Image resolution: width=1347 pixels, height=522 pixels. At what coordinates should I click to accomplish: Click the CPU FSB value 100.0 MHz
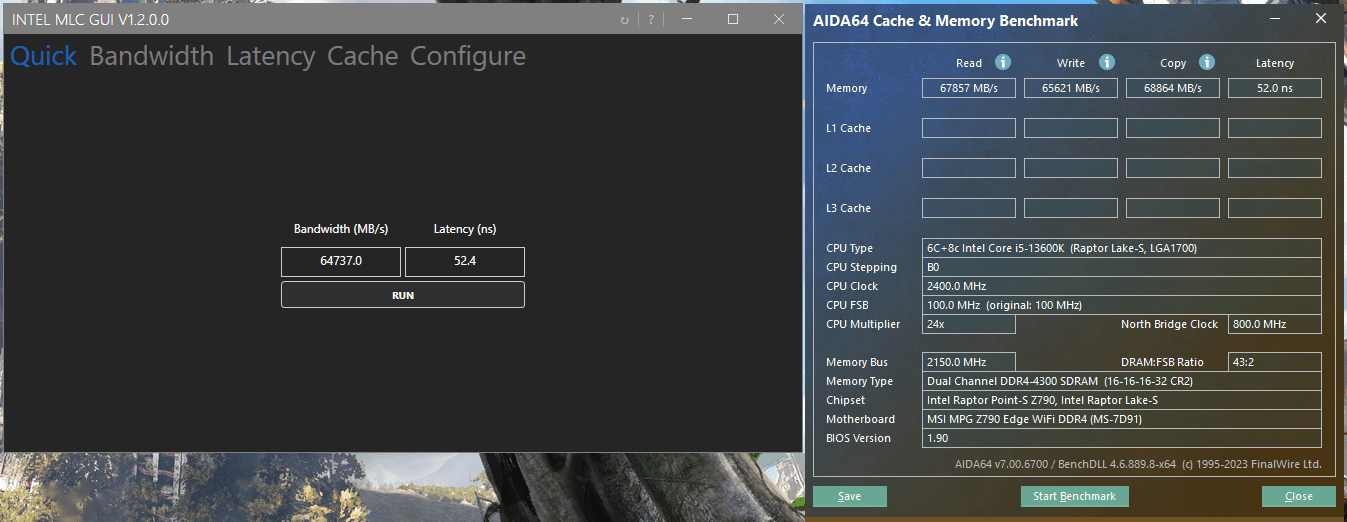[x=1122, y=305]
